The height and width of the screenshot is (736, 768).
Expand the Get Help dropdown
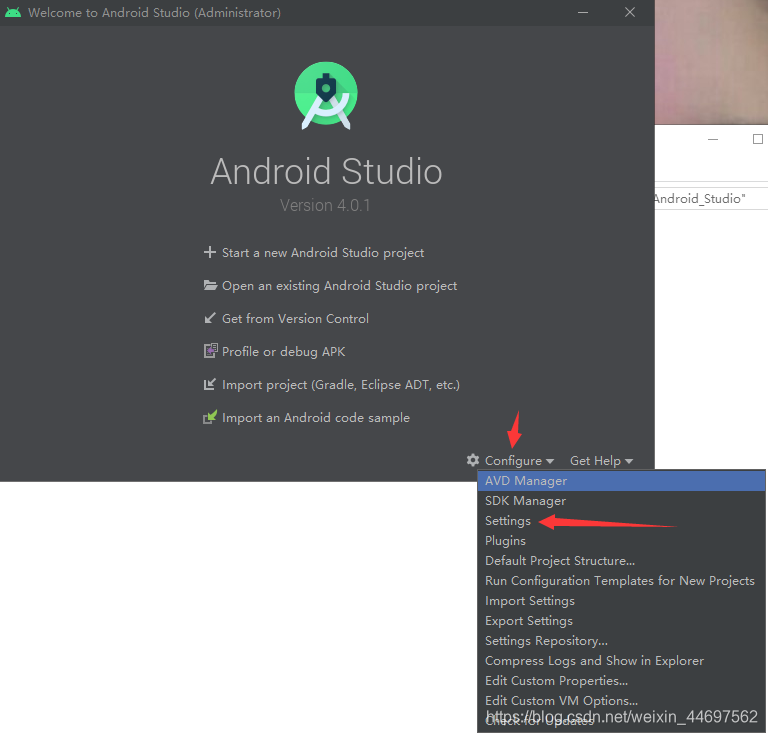(x=601, y=461)
